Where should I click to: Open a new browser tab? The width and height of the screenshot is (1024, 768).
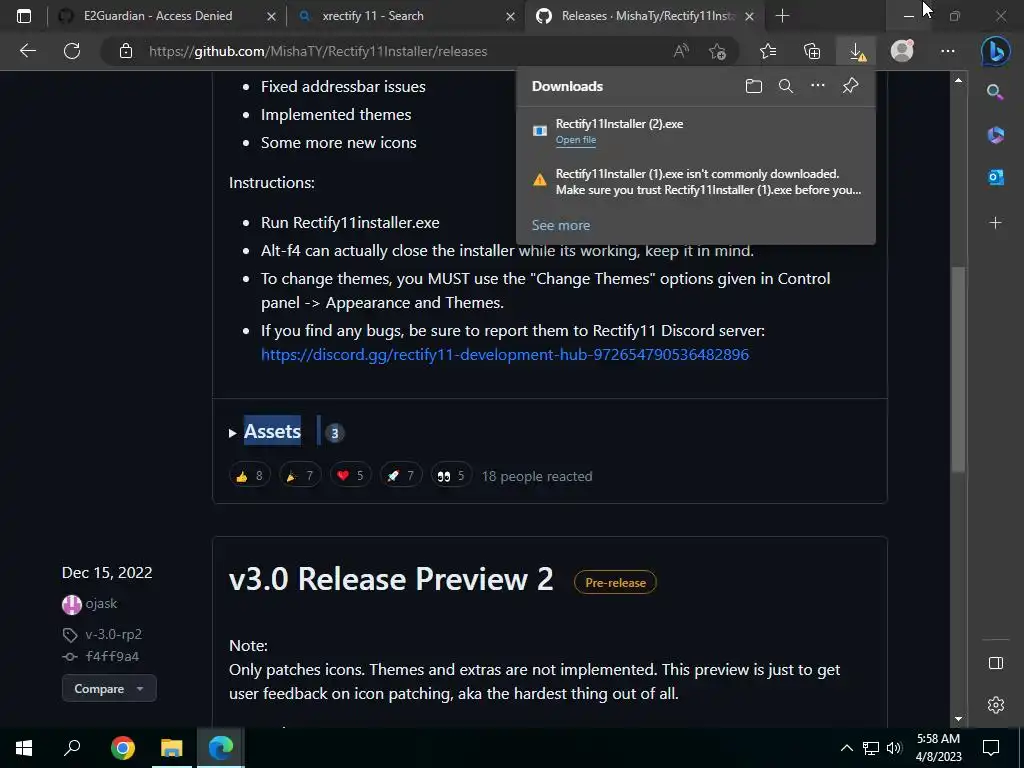(x=782, y=16)
